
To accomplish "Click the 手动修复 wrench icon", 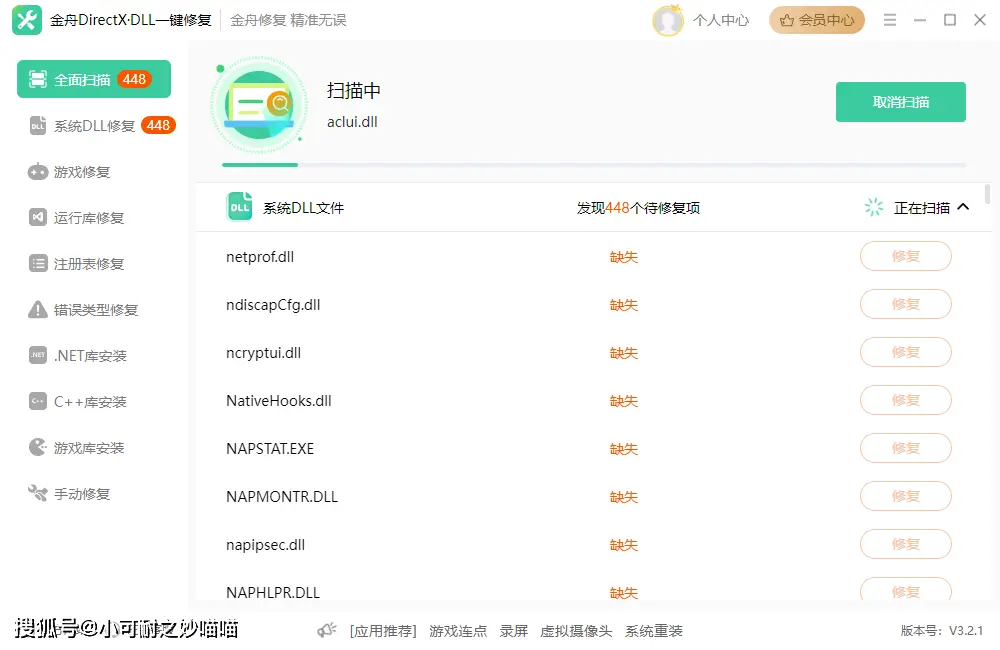I will [x=38, y=494].
